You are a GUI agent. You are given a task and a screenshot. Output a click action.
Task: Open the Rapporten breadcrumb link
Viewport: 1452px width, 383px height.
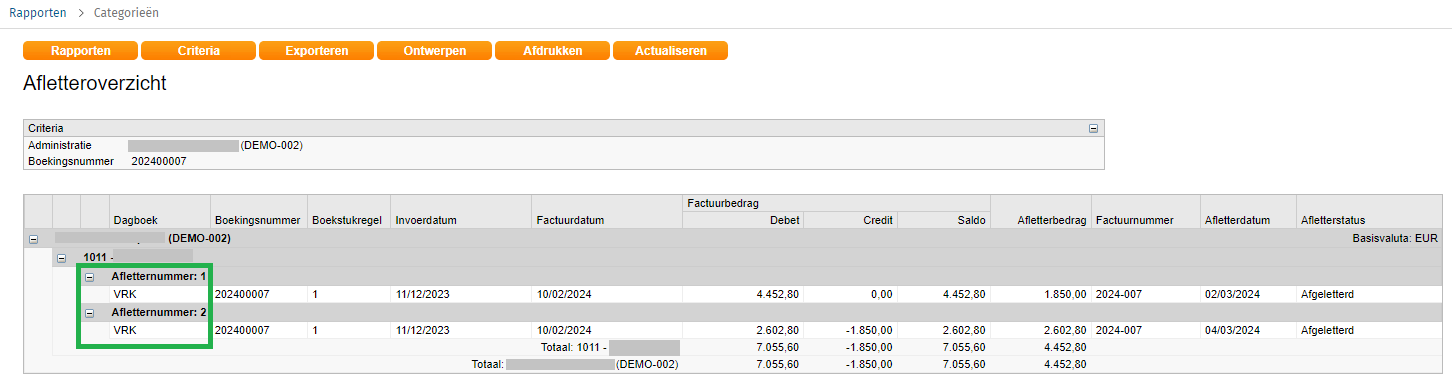pyautogui.click(x=38, y=13)
